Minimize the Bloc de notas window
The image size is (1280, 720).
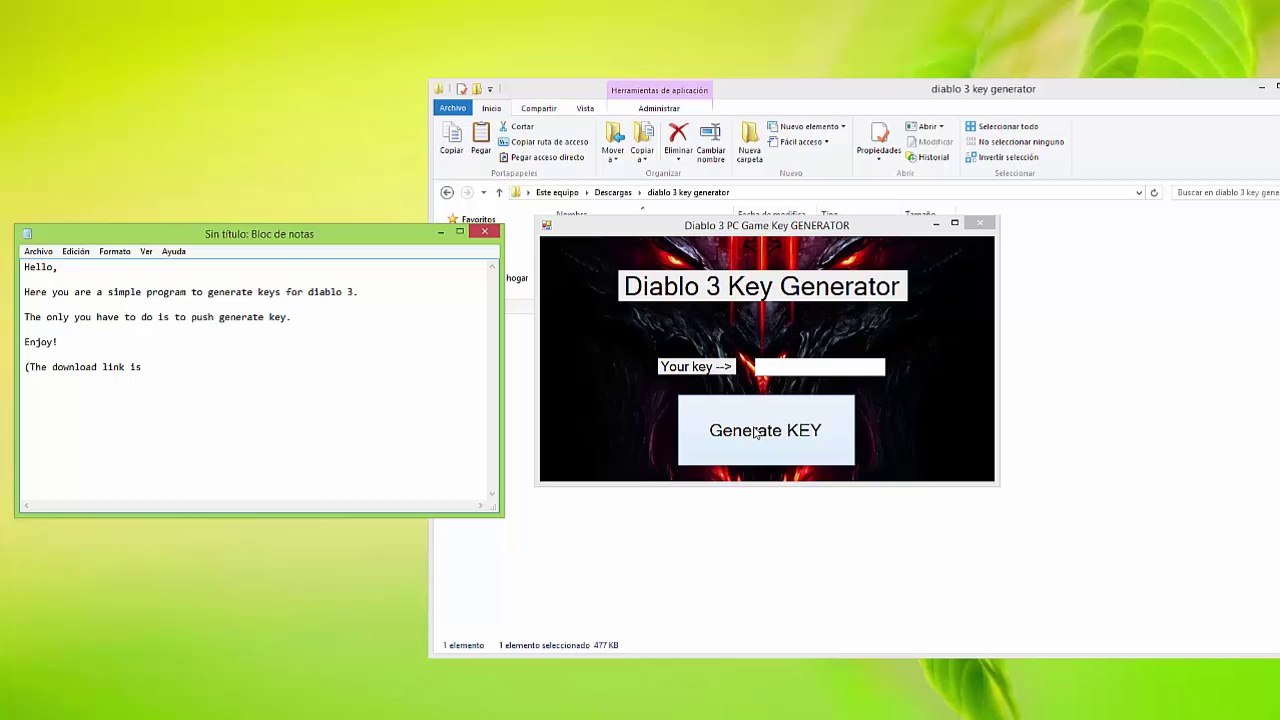pyautogui.click(x=441, y=233)
